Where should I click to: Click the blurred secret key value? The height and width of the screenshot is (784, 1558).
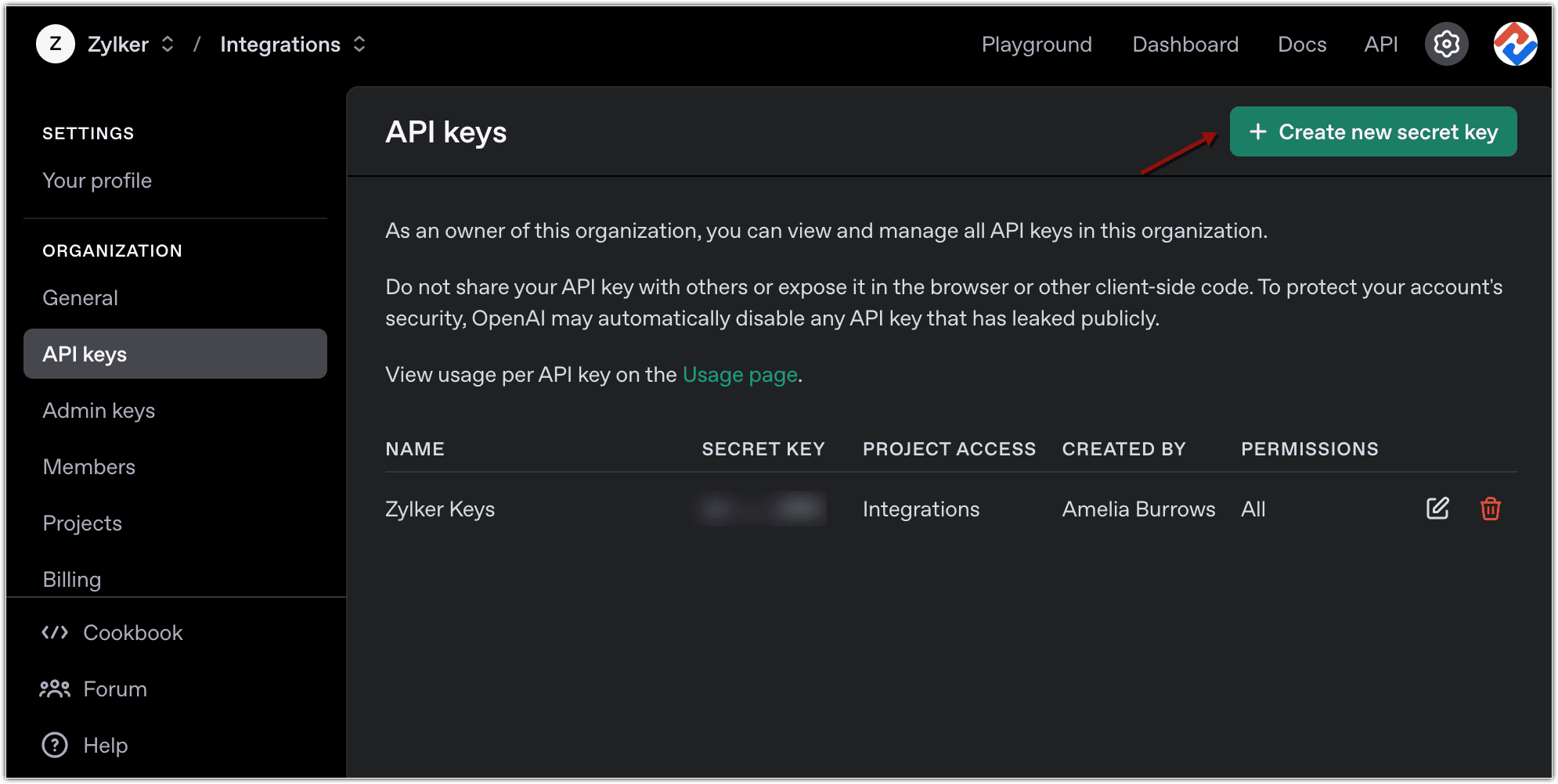pyautogui.click(x=761, y=509)
